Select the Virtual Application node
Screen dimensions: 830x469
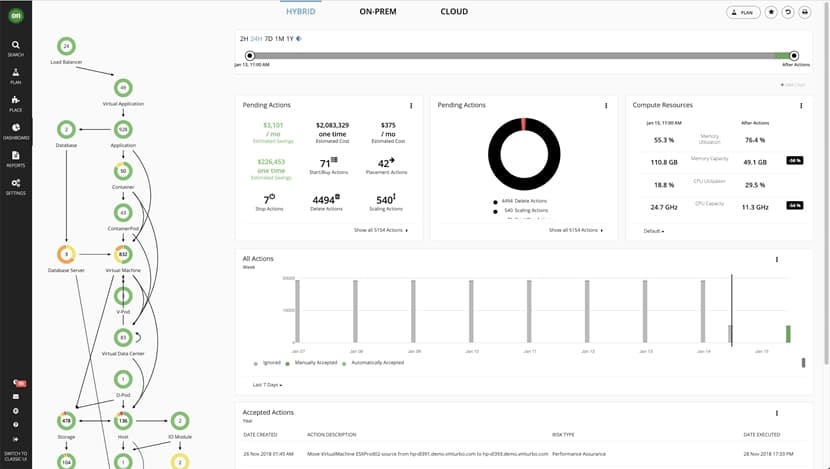(123, 88)
